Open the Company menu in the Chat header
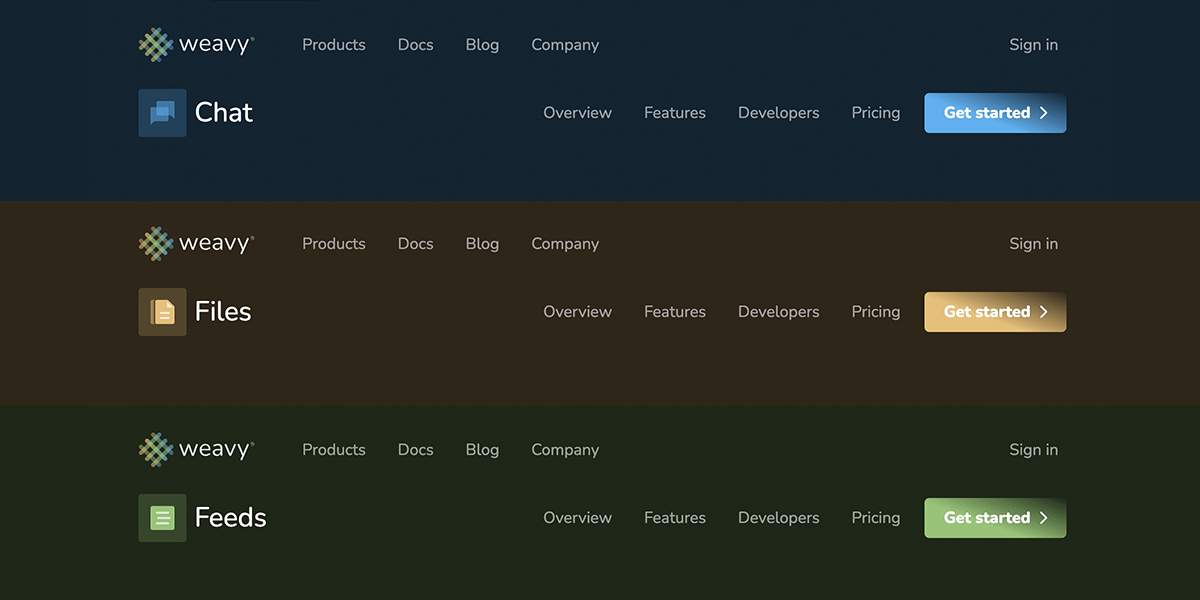The image size is (1200, 600). pyautogui.click(x=564, y=44)
